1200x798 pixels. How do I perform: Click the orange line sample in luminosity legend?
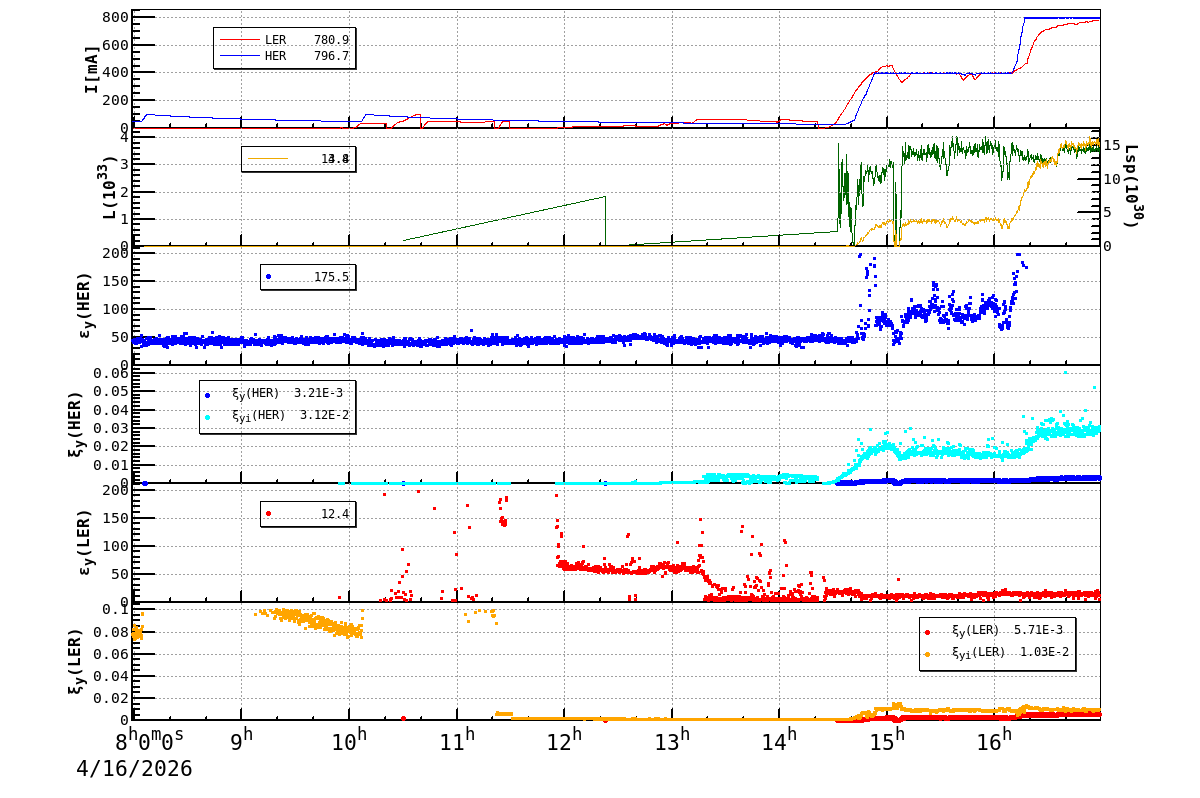(267, 158)
